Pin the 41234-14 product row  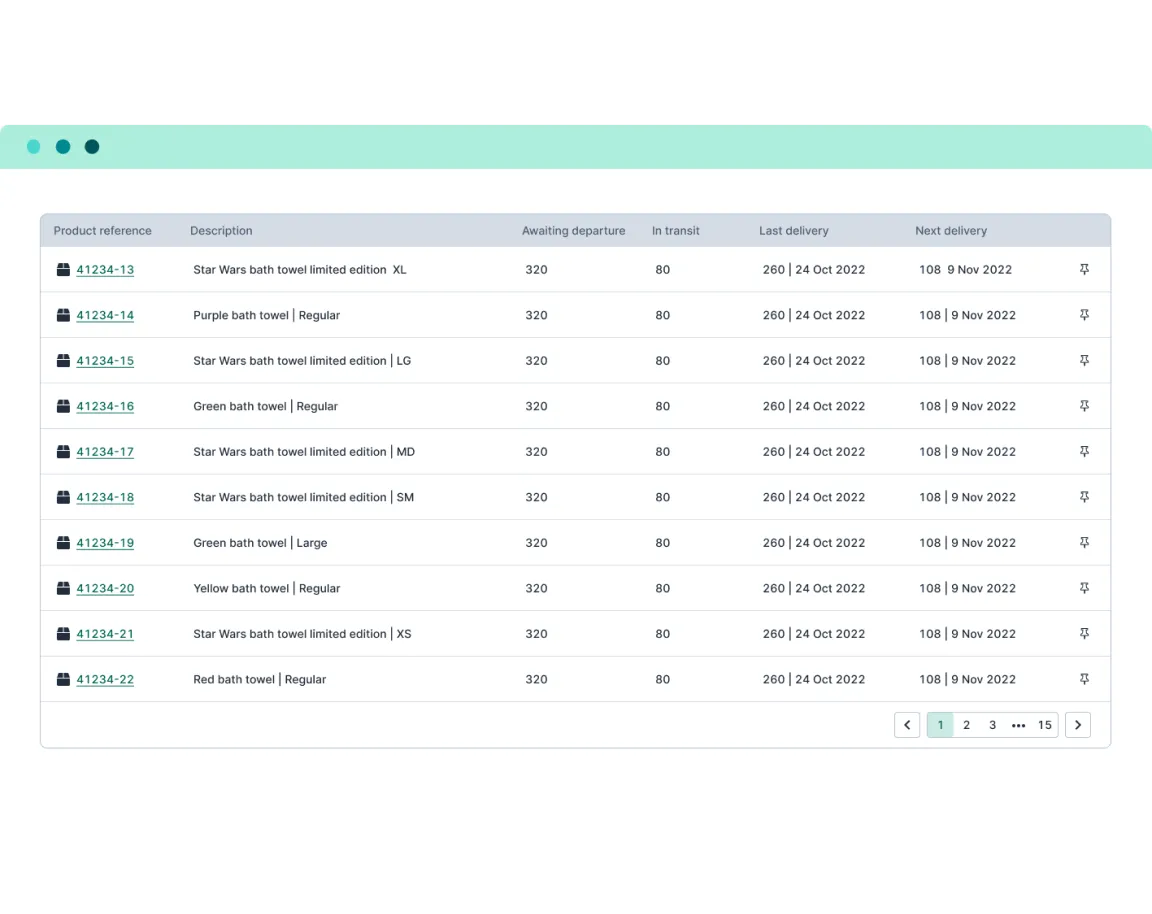click(1084, 315)
